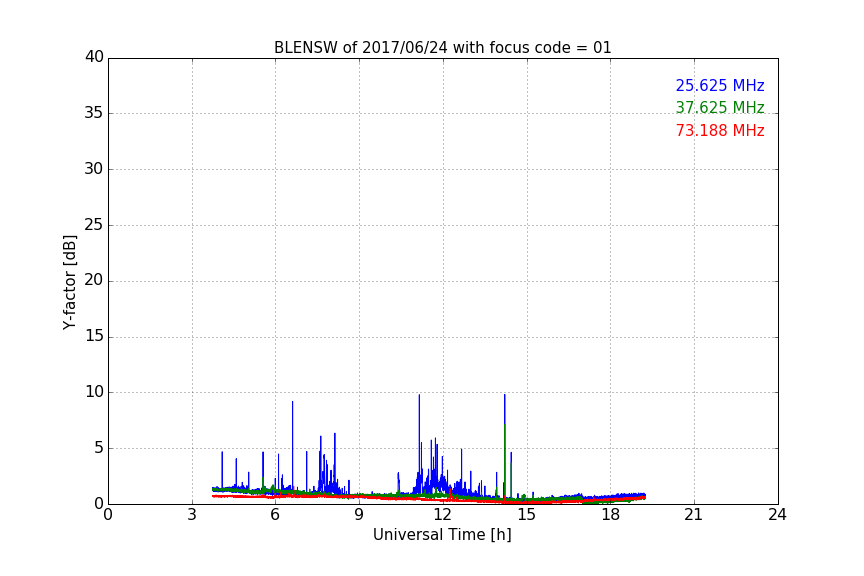Select the red 73.188 MHz legend label
Viewport: 864px width, 576px height.
pyautogui.click(x=720, y=131)
